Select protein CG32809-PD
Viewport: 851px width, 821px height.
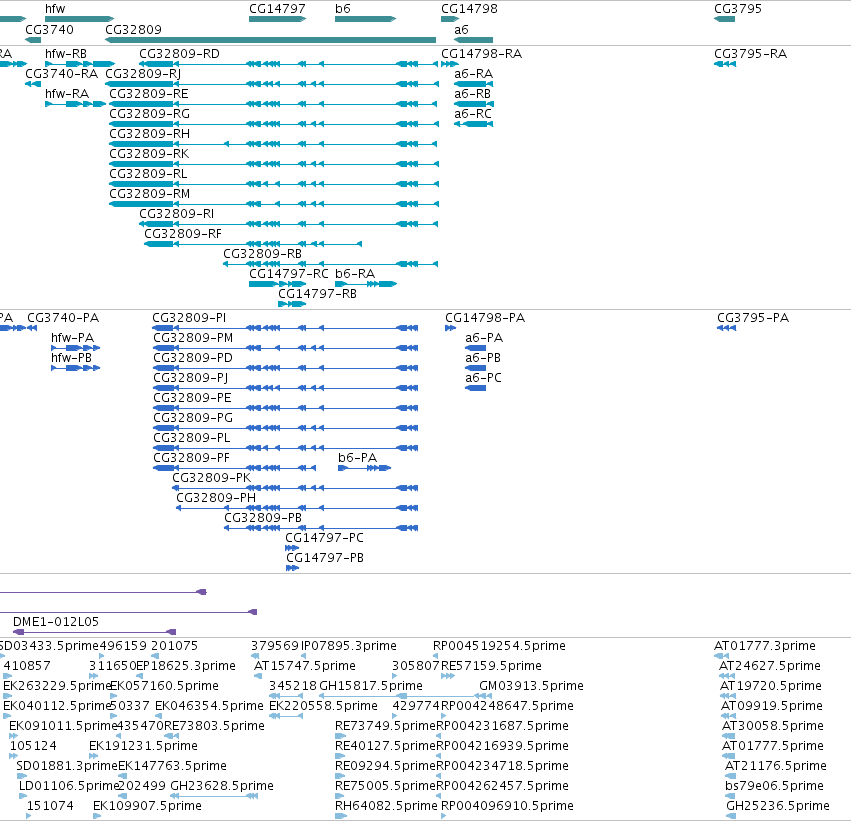pos(285,368)
